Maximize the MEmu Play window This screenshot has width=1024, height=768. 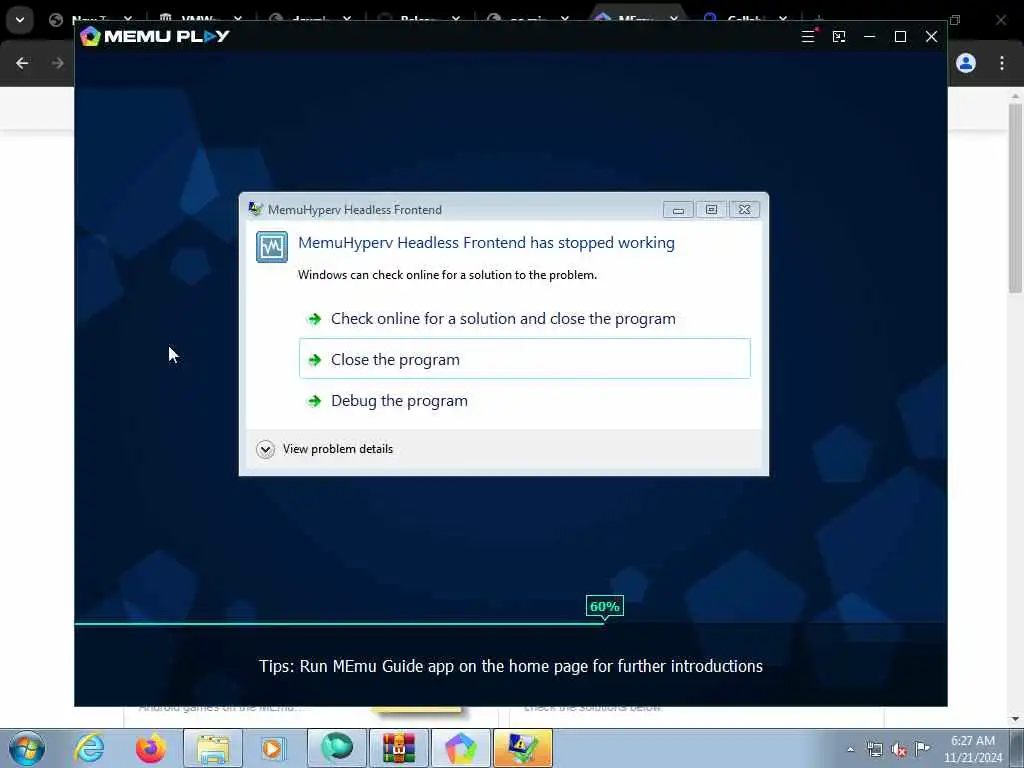click(900, 37)
